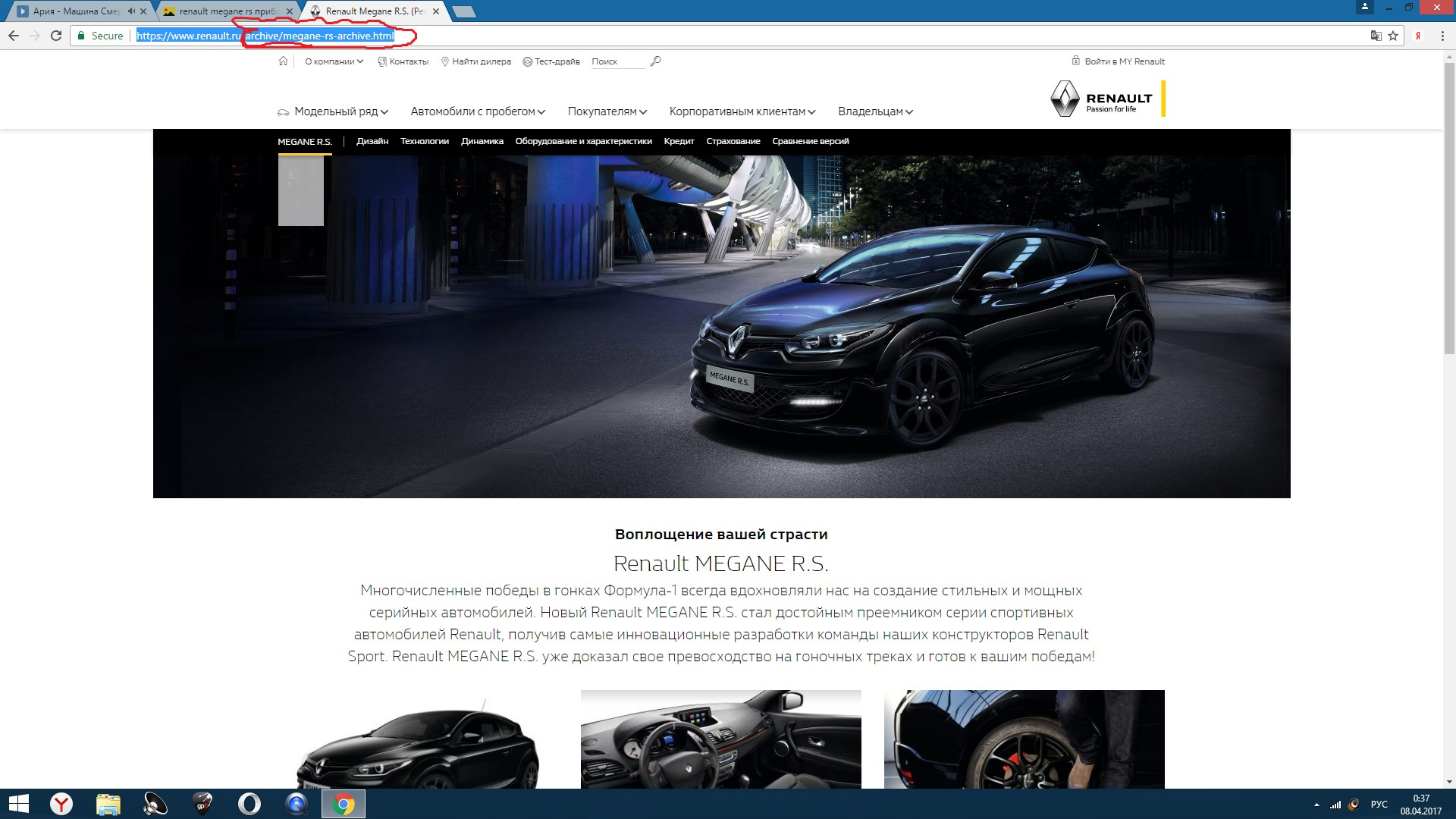Click the Chrome icon in the taskbar
The height and width of the screenshot is (819, 1456).
pos(344,804)
